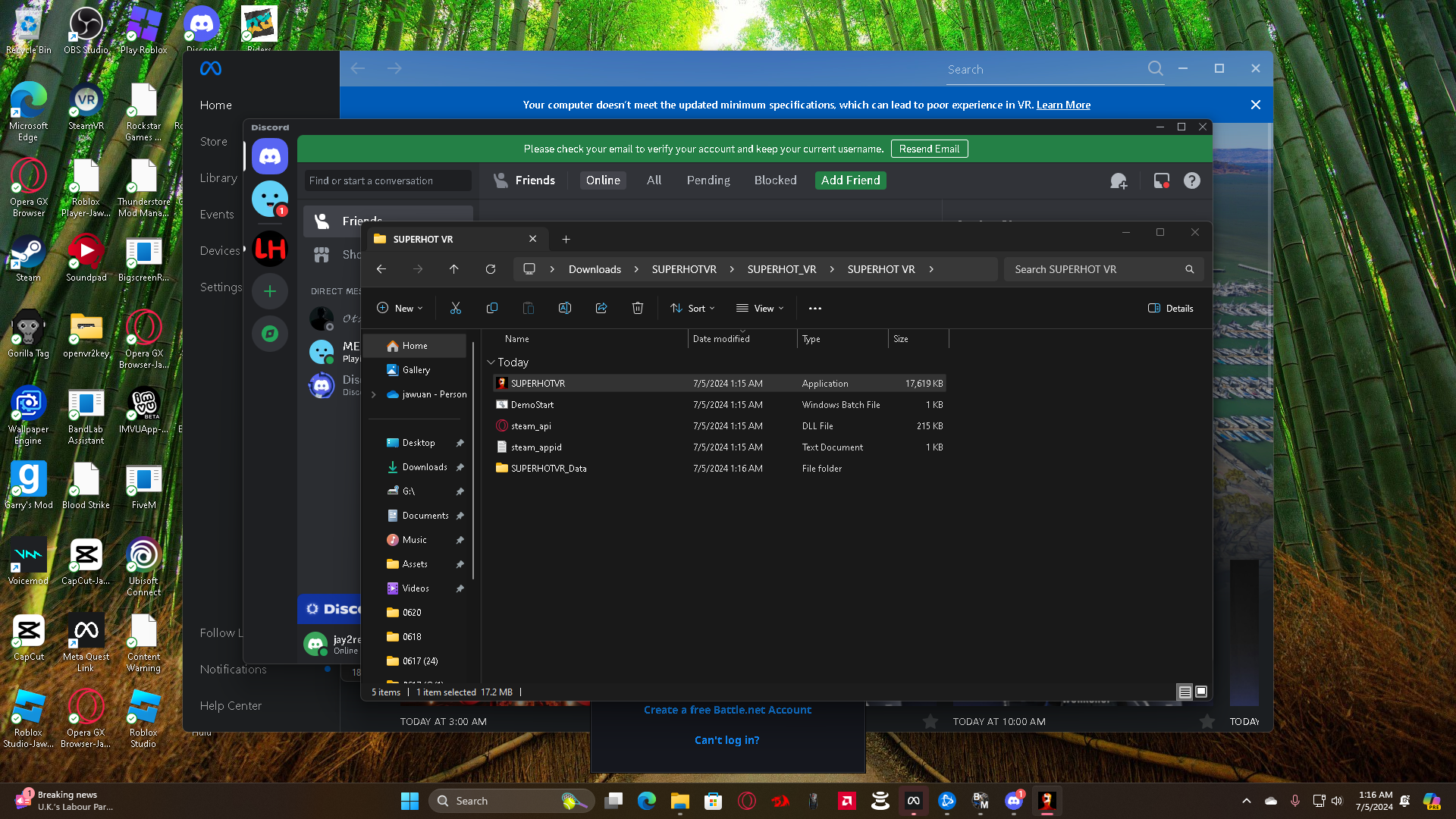Select the Online friends tab
Image resolution: width=1456 pixels, height=819 pixels.
tap(603, 180)
